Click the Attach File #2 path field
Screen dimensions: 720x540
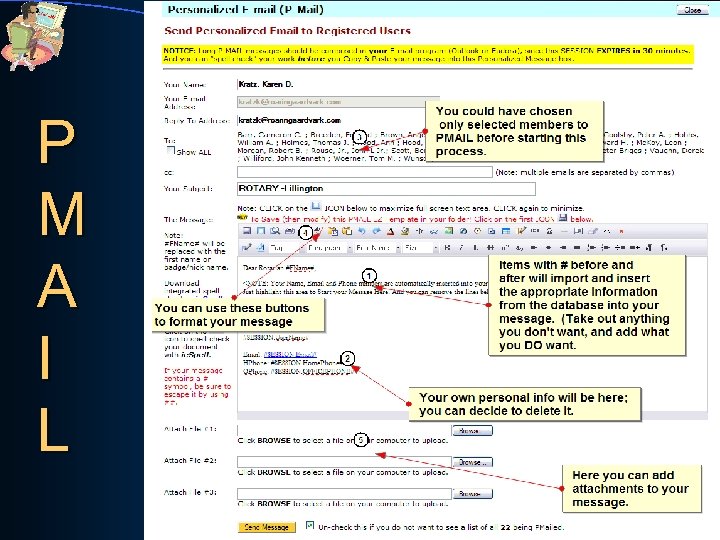[344, 462]
